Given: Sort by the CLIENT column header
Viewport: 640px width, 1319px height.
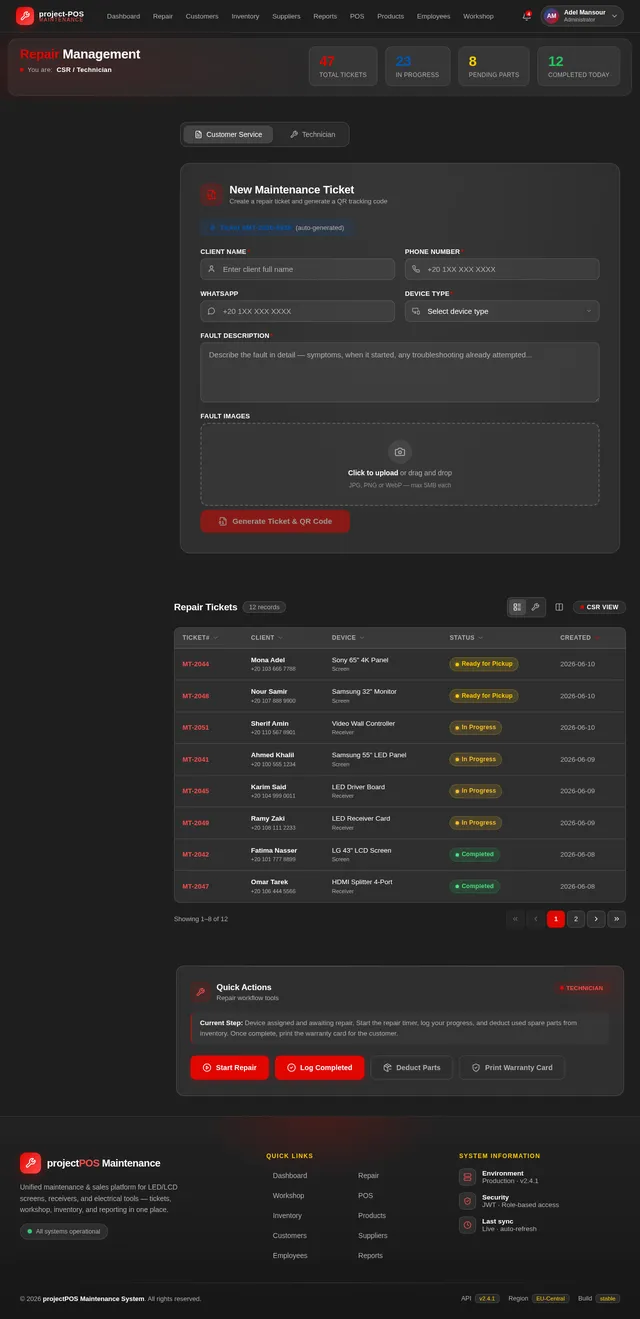Looking at the screenshot, I should tap(266, 637).
